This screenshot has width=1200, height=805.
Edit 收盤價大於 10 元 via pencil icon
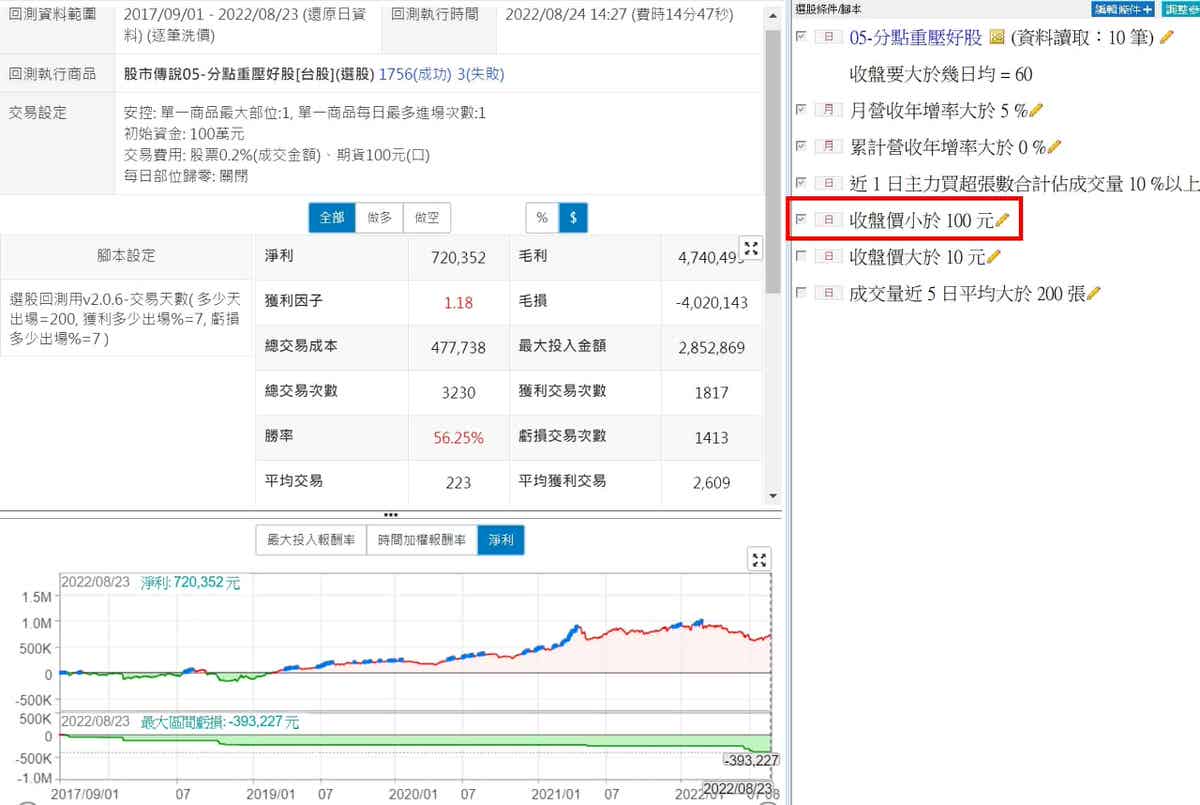coord(994,257)
